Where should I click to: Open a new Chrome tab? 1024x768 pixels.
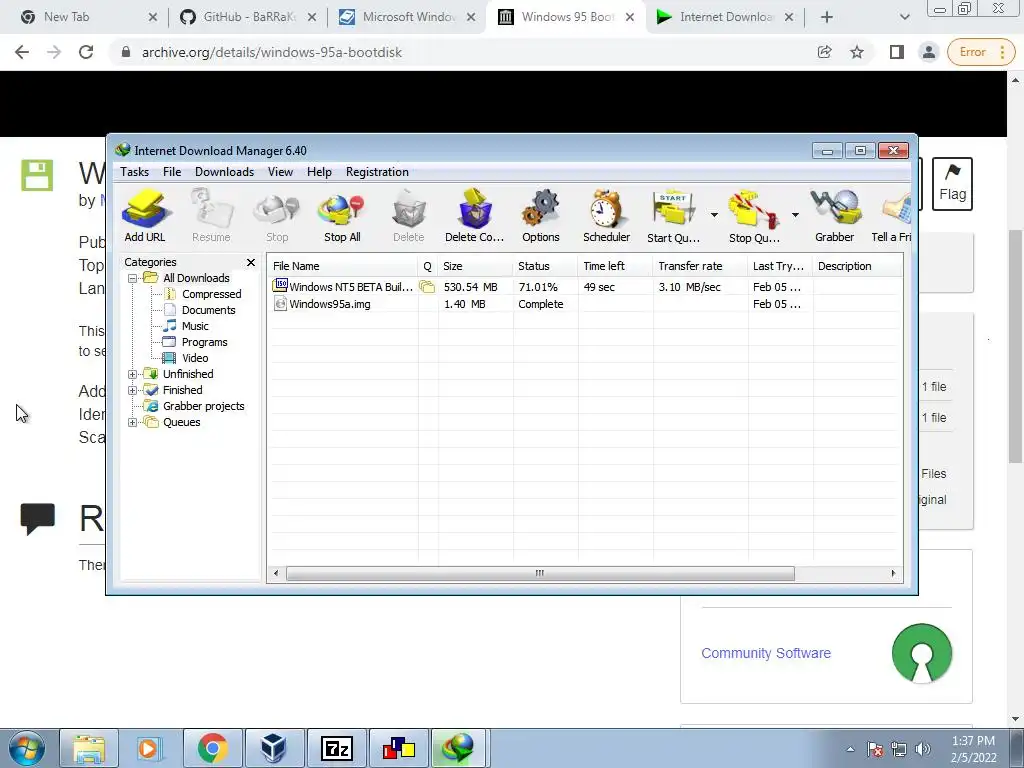point(827,17)
